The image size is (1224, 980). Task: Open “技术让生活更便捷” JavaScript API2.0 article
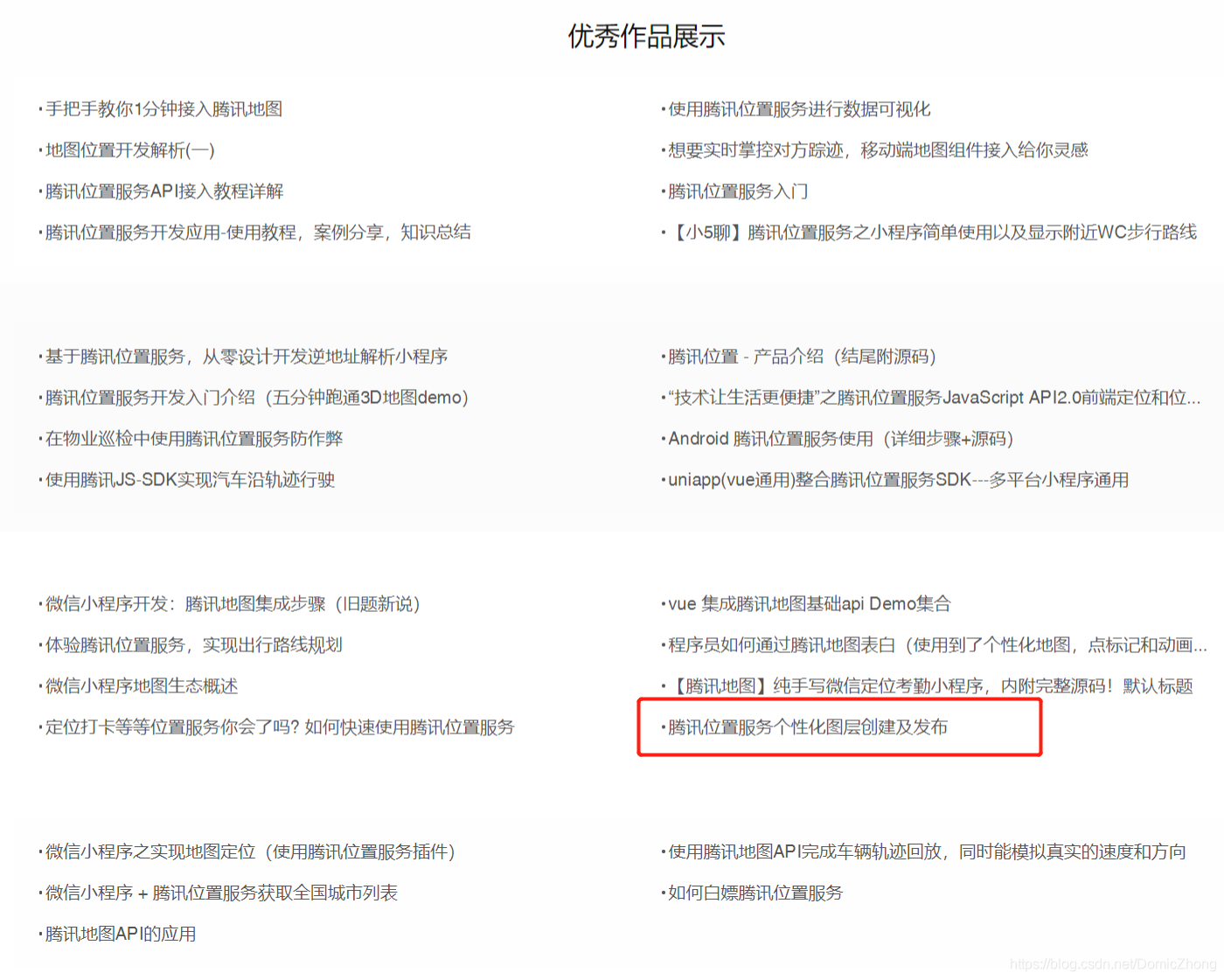(934, 398)
